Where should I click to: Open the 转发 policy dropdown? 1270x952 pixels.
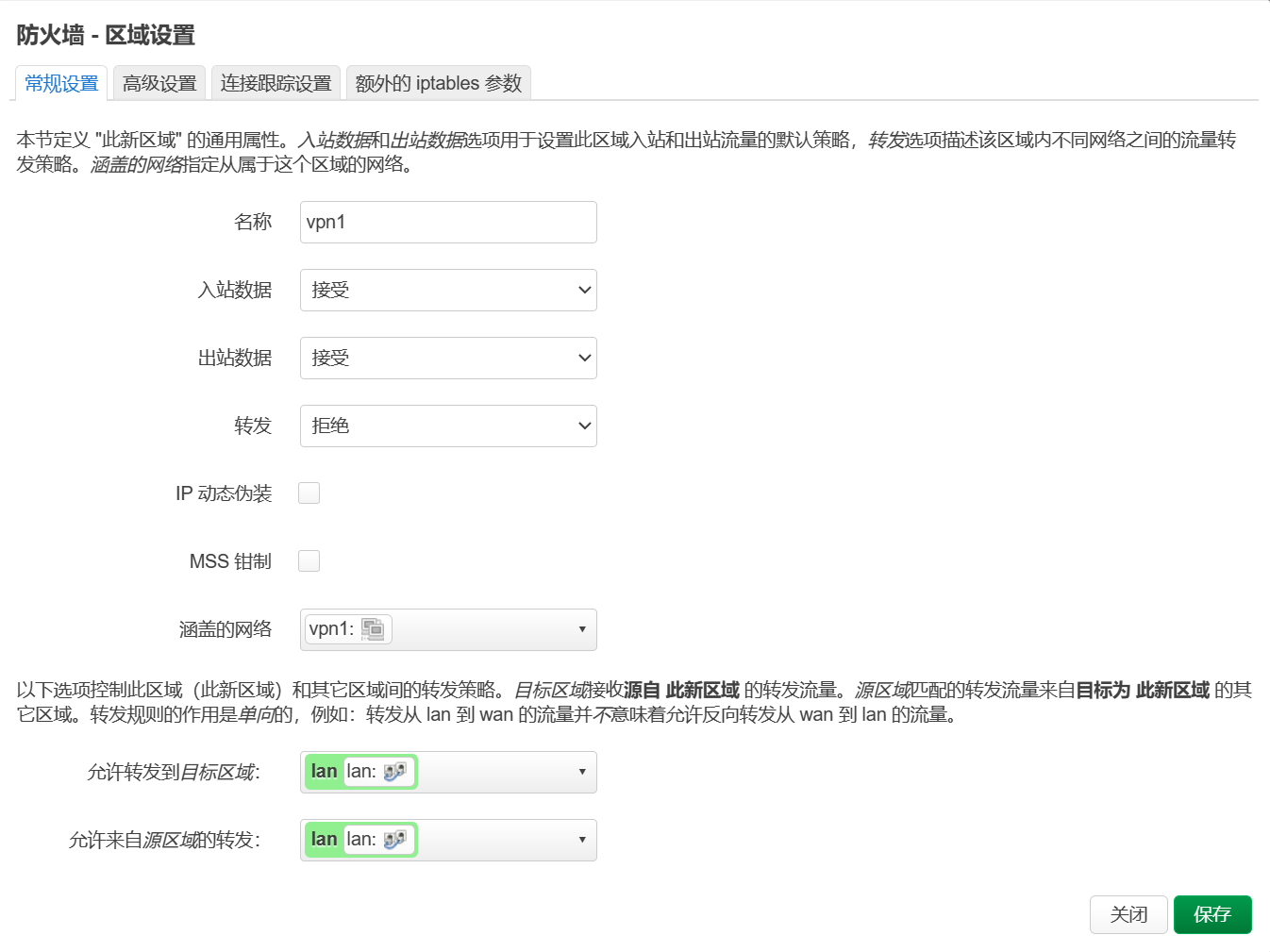[448, 426]
